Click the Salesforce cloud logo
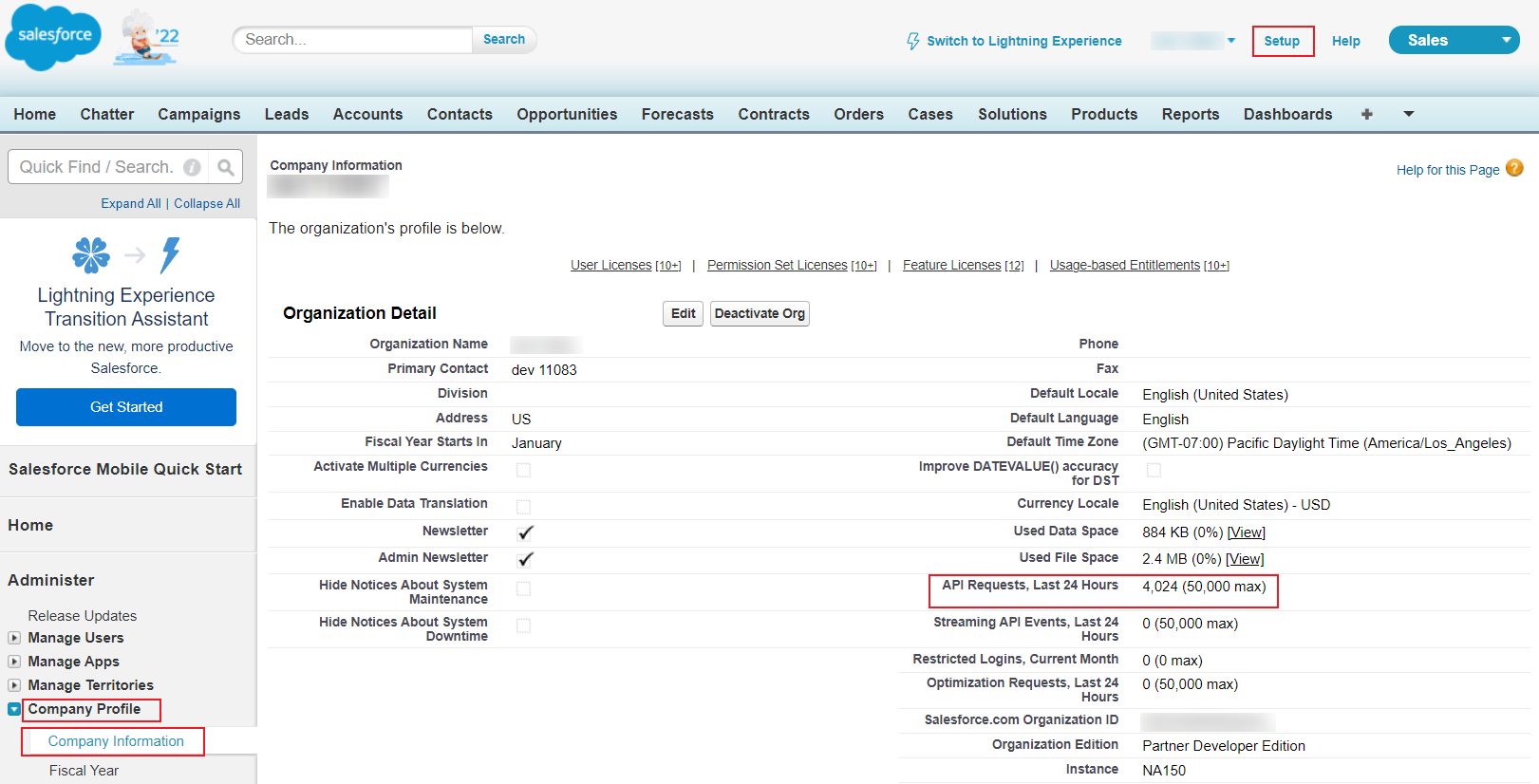 tap(53, 37)
